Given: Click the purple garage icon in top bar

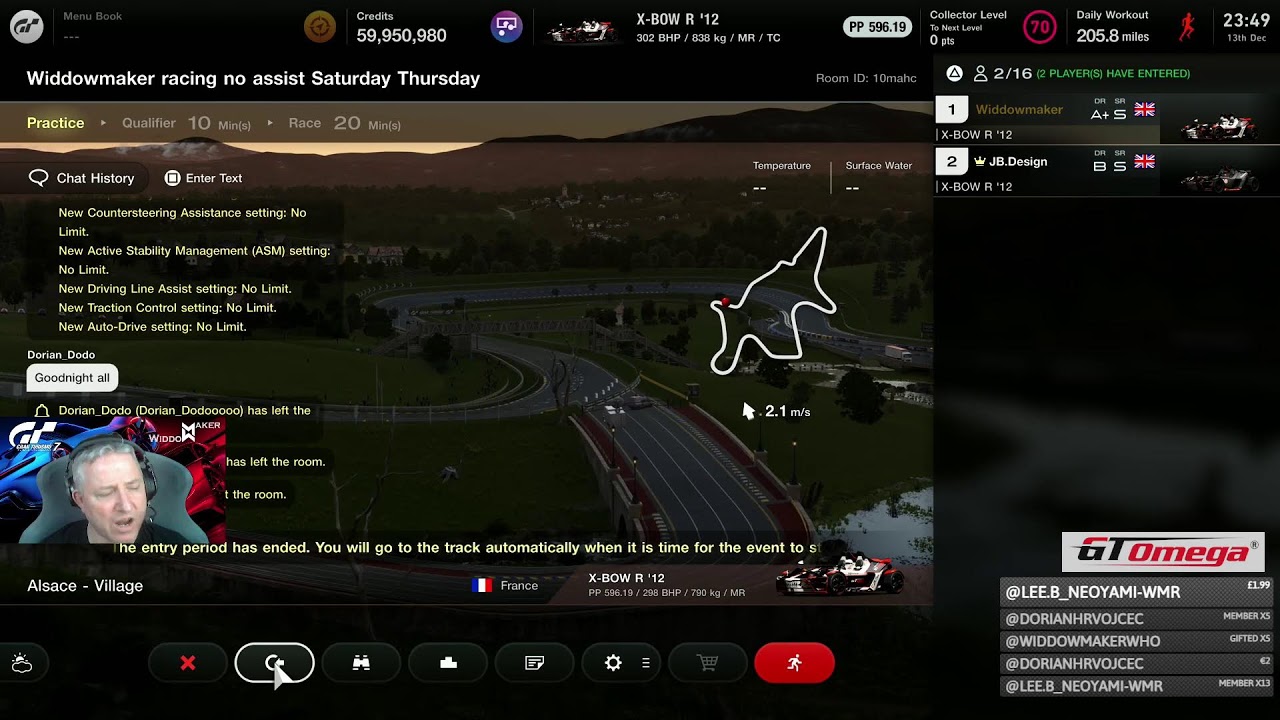Looking at the screenshot, I should [x=506, y=27].
